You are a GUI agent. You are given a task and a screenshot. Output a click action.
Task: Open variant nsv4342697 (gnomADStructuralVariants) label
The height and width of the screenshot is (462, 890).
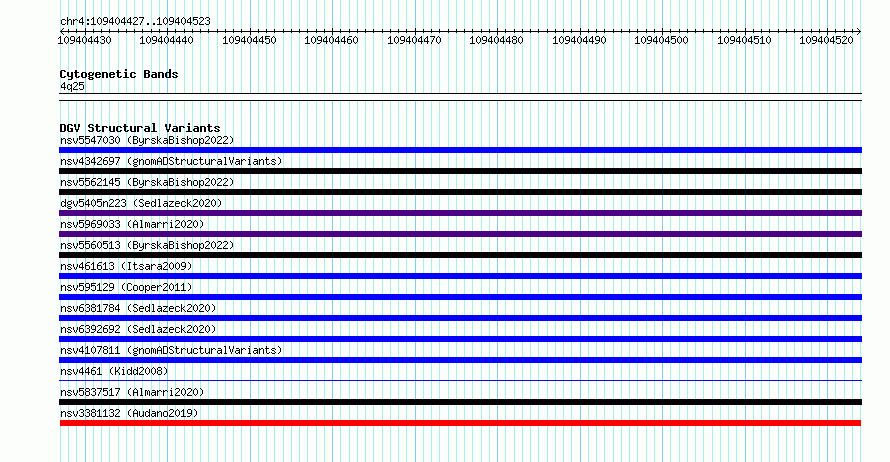point(171,161)
